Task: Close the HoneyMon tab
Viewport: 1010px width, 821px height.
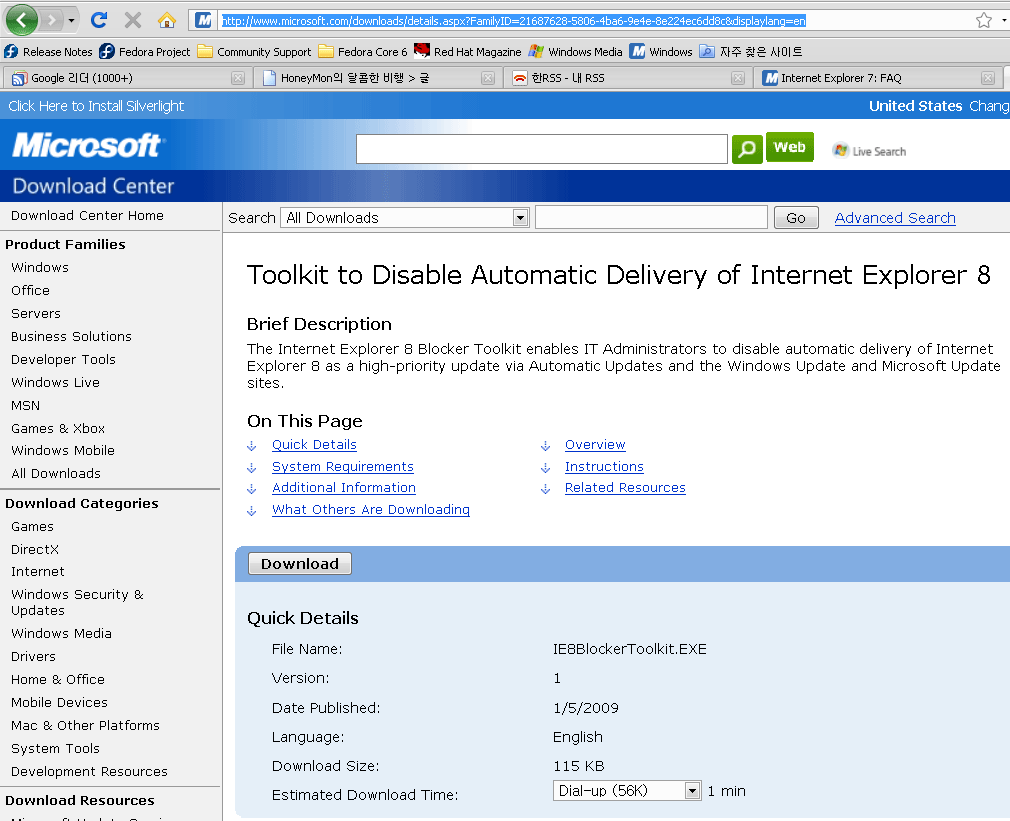Action: coord(488,78)
